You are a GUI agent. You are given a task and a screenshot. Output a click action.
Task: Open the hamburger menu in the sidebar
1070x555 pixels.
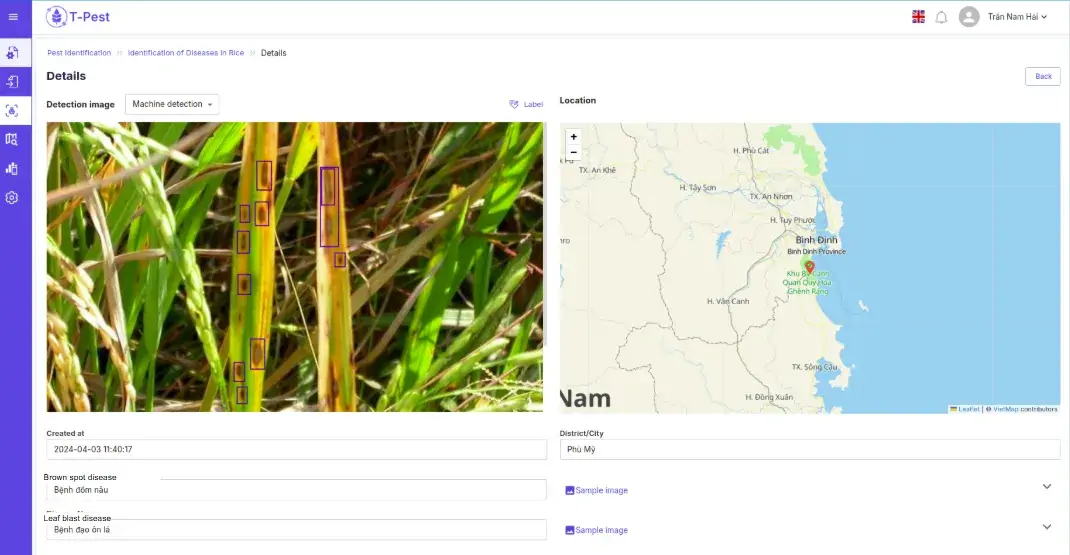click(x=13, y=16)
